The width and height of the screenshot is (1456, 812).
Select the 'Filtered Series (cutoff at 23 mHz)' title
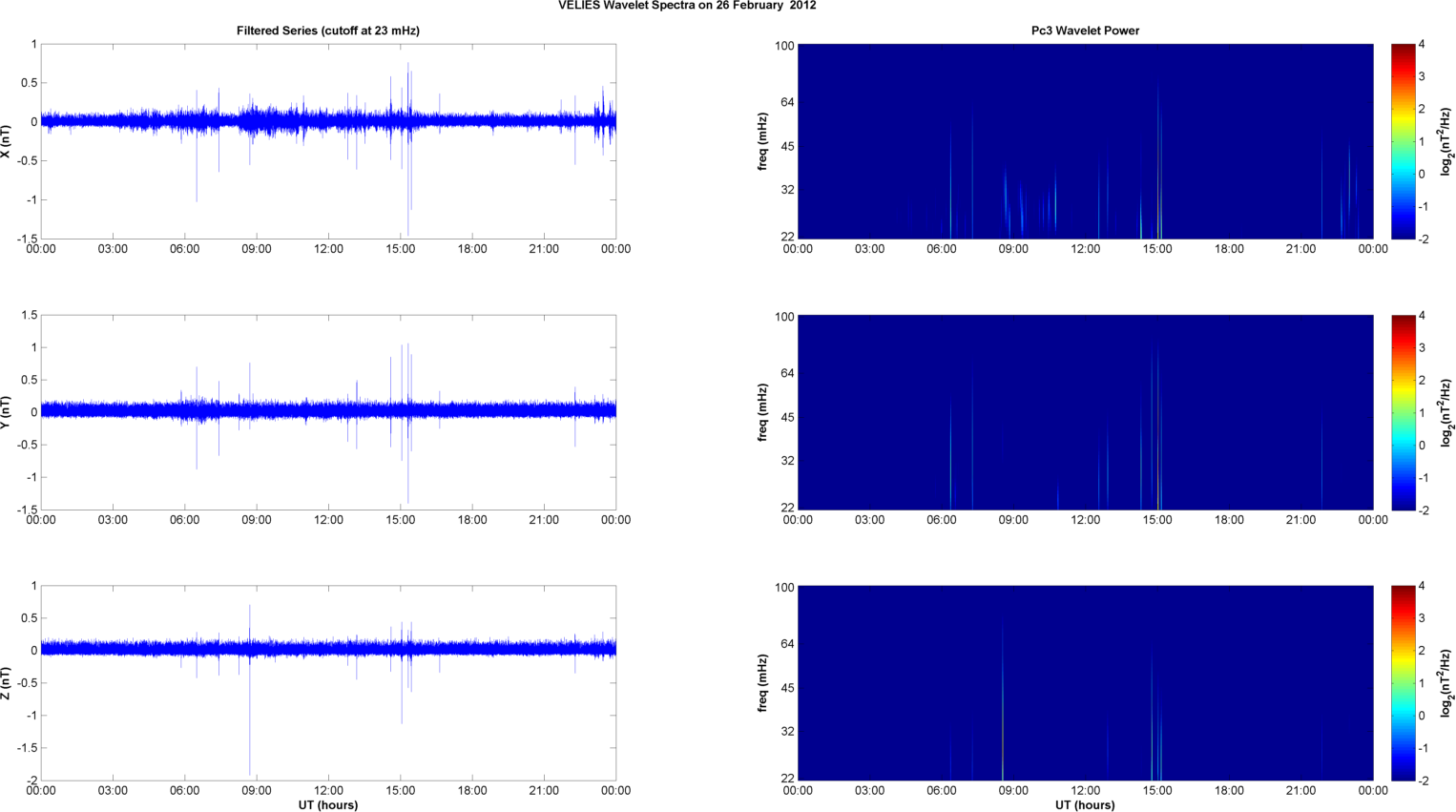pyautogui.click(x=328, y=31)
